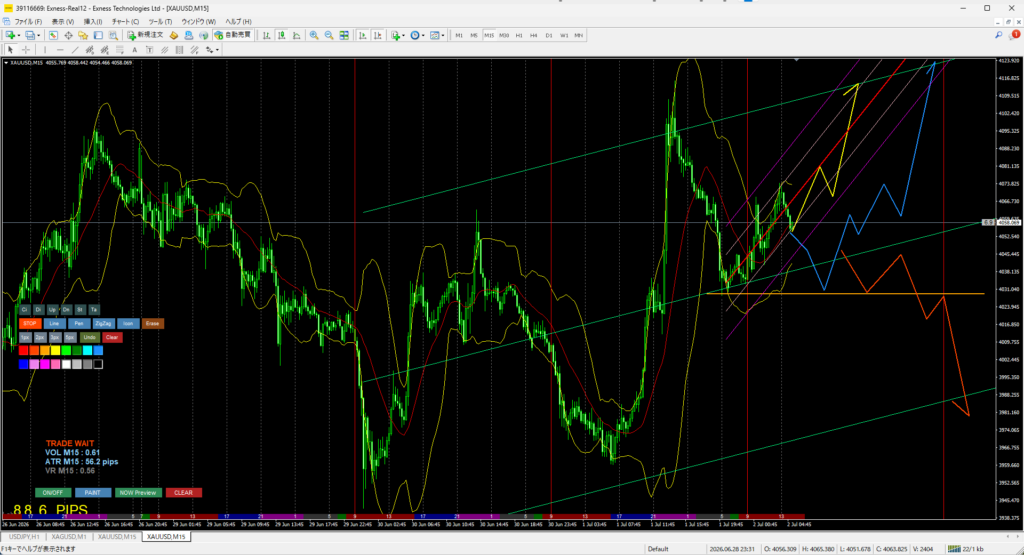Image resolution: width=1024 pixels, height=555 pixels.
Task: Click the zoom in magnifier icon
Action: tap(314, 35)
